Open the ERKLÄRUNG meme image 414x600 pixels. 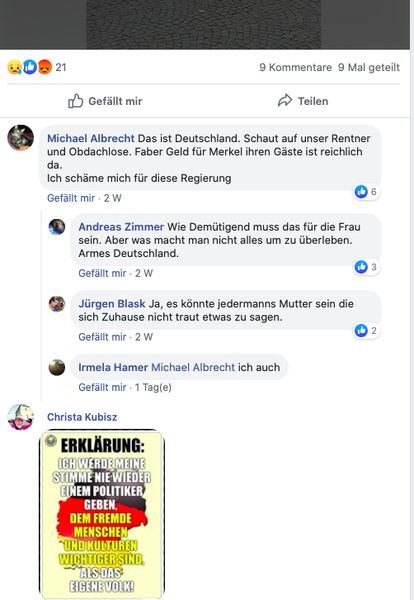102,514
